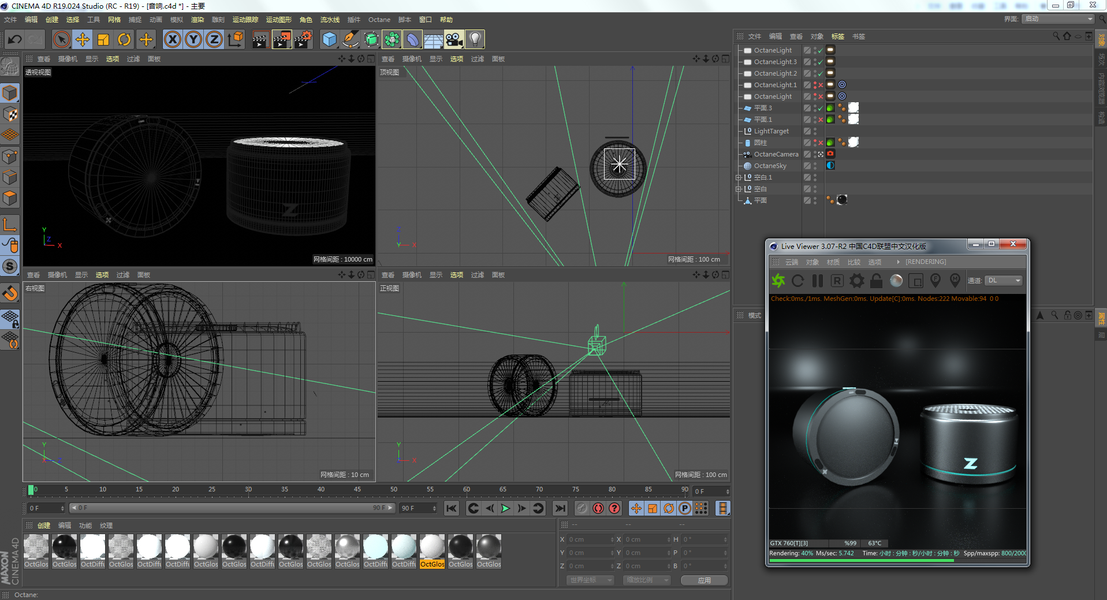Open the 文件 menu in main menu bar
The height and width of the screenshot is (600, 1107).
[11, 20]
